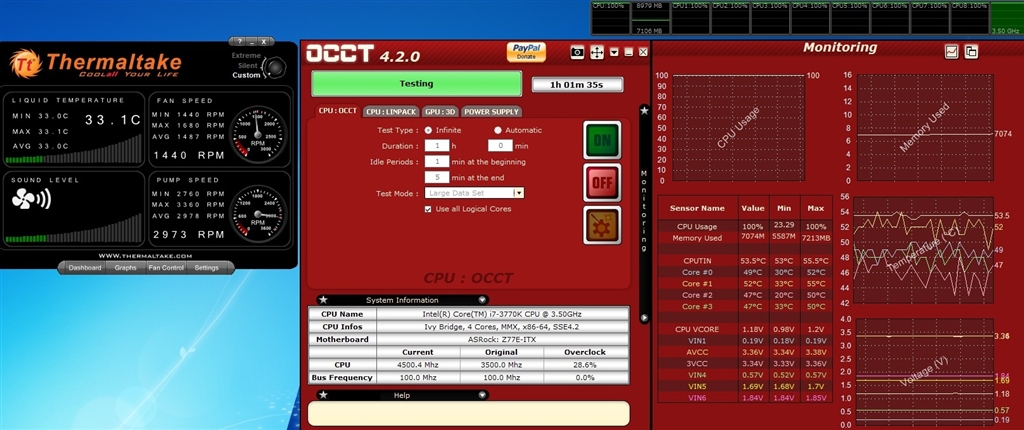Click the elapsed time 1h 01m 35s box
1024x430 pixels.
click(x=577, y=84)
